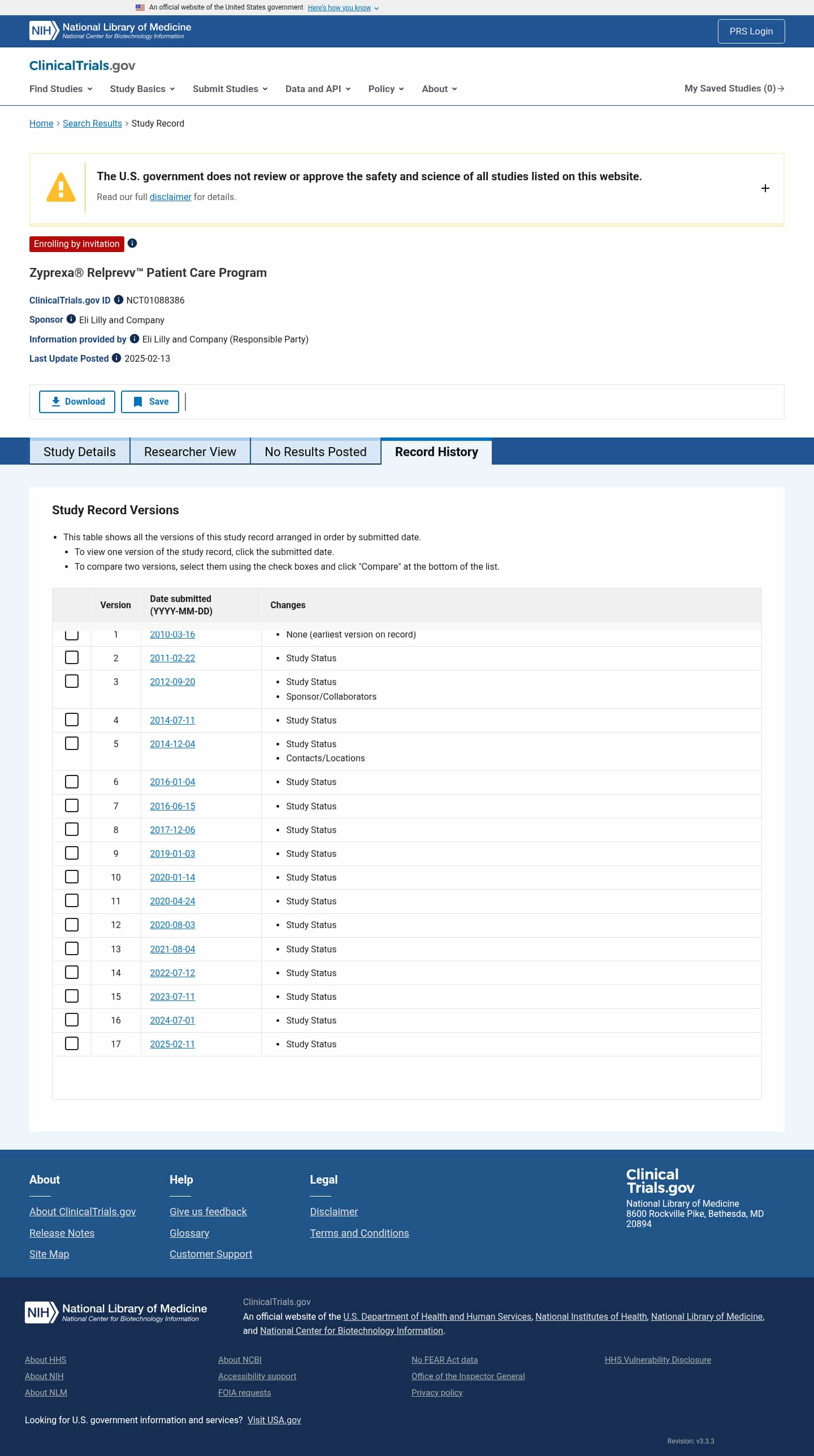Open the Researcher View tab

(x=190, y=452)
